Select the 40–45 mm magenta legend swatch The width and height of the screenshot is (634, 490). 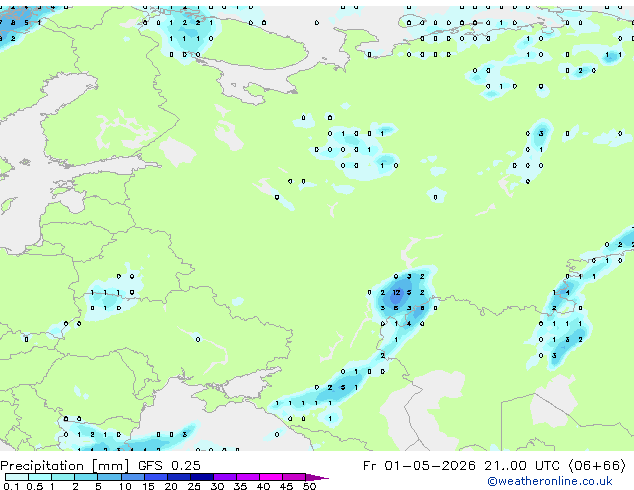(270, 477)
